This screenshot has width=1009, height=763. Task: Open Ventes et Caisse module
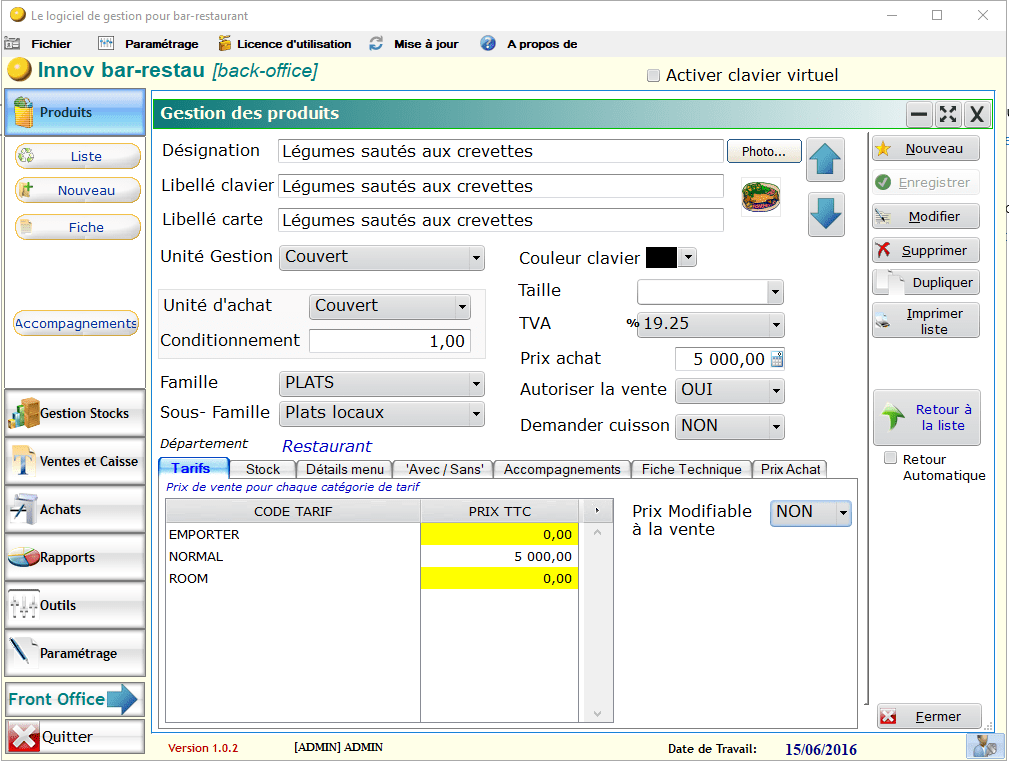pyautogui.click(x=74, y=461)
